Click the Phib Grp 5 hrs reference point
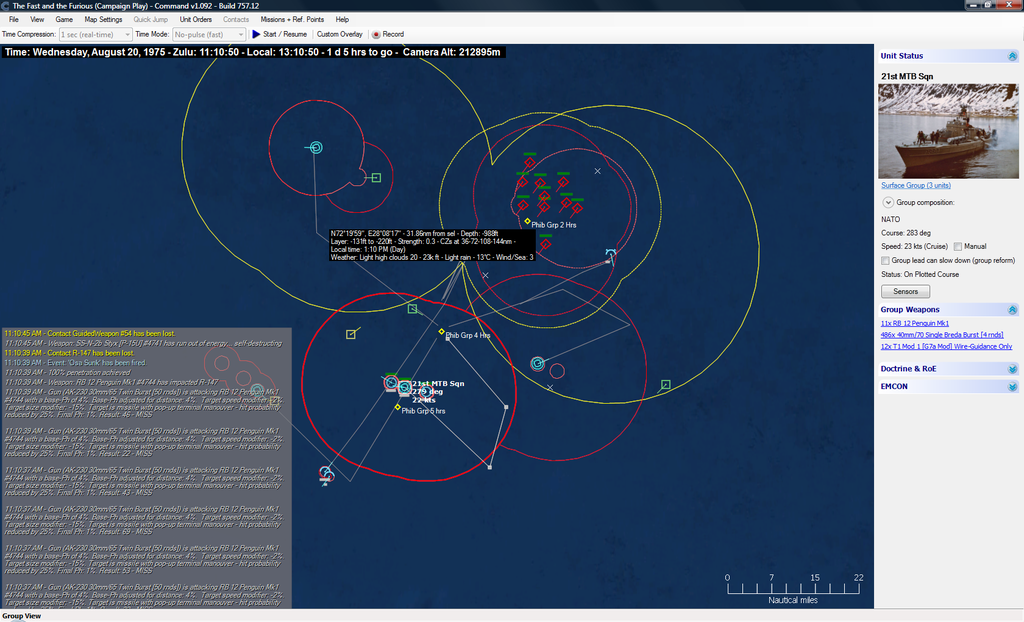Screen dimensions: 1024x622 pyautogui.click(x=398, y=407)
